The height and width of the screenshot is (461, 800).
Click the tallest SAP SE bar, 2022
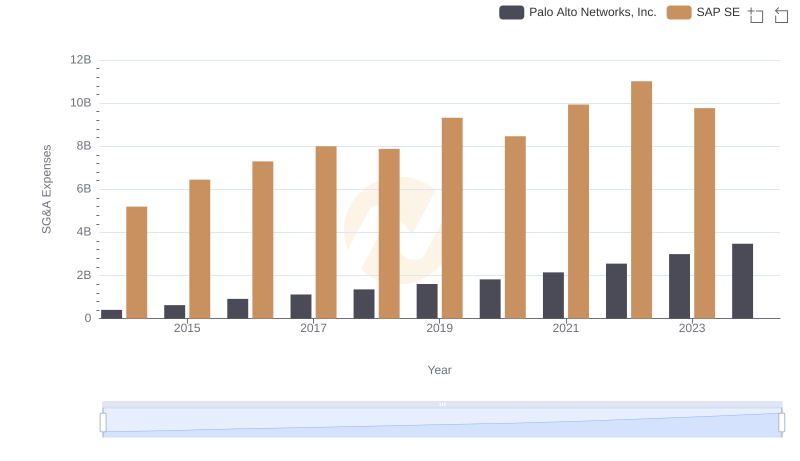(641, 200)
